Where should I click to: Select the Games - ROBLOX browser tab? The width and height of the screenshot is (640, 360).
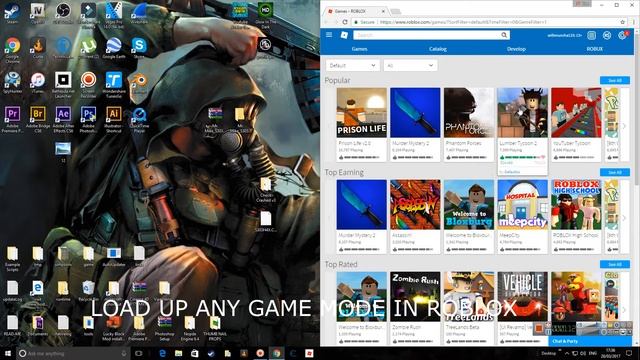click(355, 11)
